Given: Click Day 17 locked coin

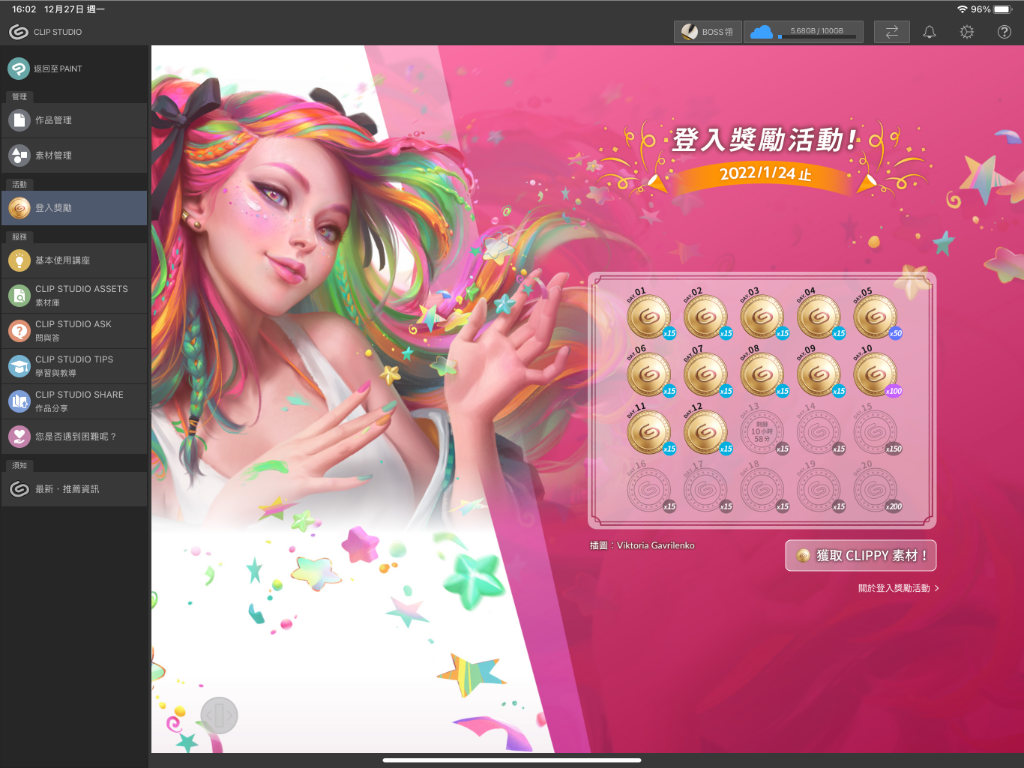Looking at the screenshot, I should click(705, 489).
